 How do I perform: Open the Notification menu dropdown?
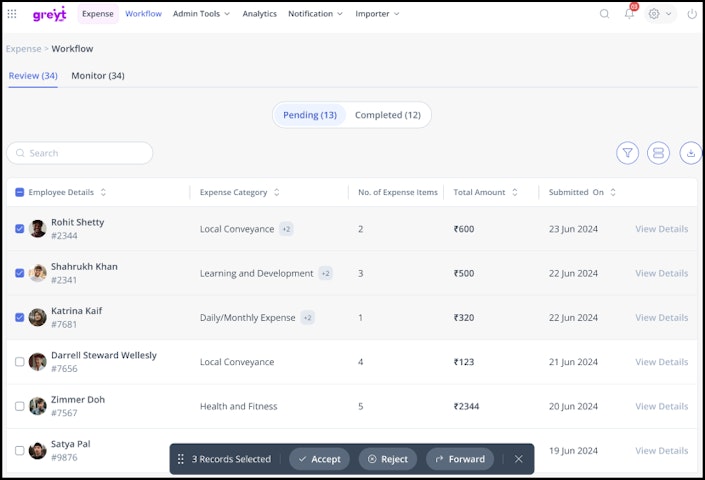click(315, 14)
